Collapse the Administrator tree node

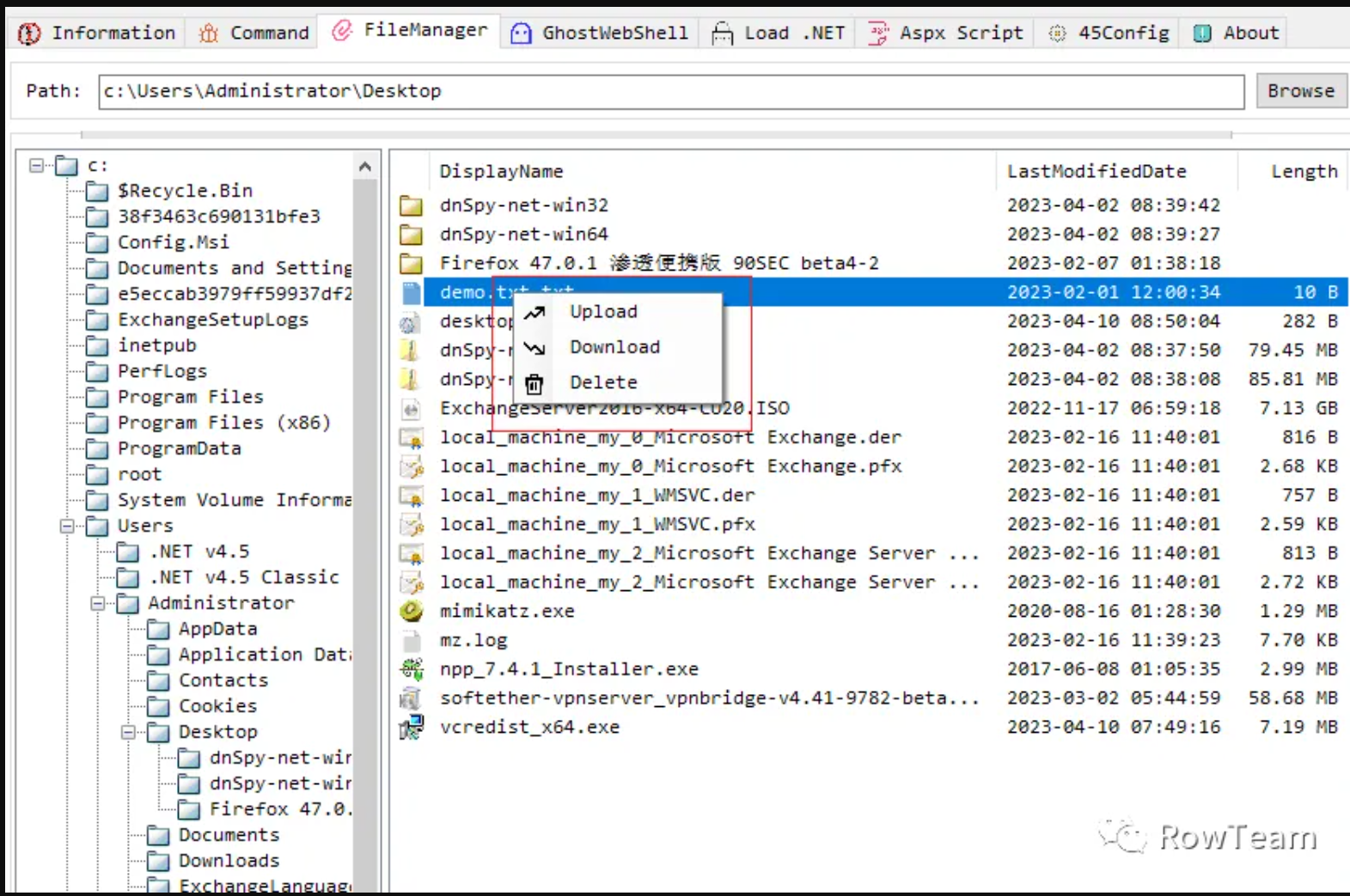[97, 603]
